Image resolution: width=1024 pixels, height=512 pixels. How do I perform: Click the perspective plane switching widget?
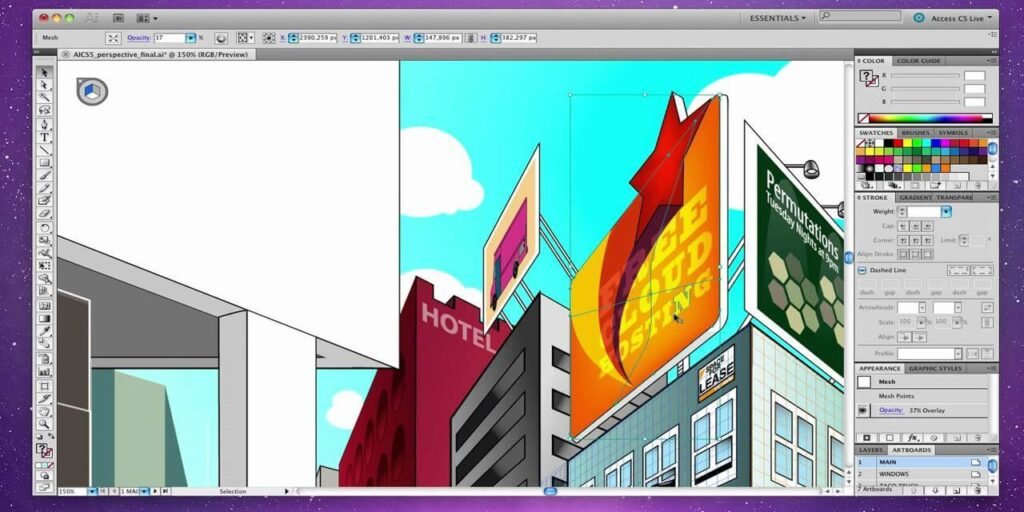tap(92, 91)
